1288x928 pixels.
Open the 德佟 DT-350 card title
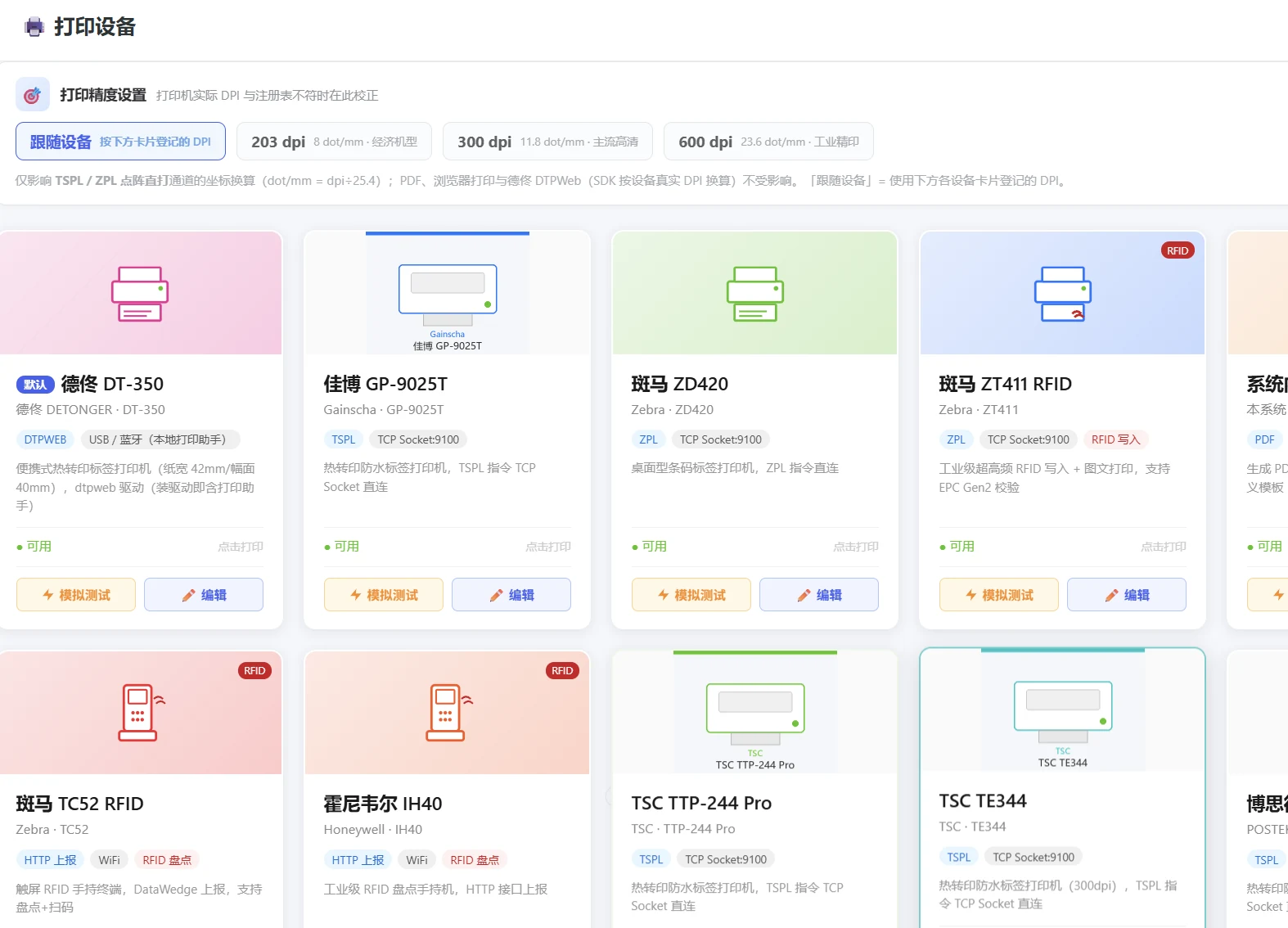tap(112, 384)
